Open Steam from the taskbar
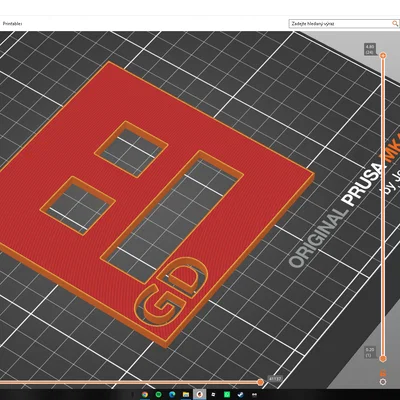Image resolution: width=400 pixels, height=400 pixels. coord(240,395)
